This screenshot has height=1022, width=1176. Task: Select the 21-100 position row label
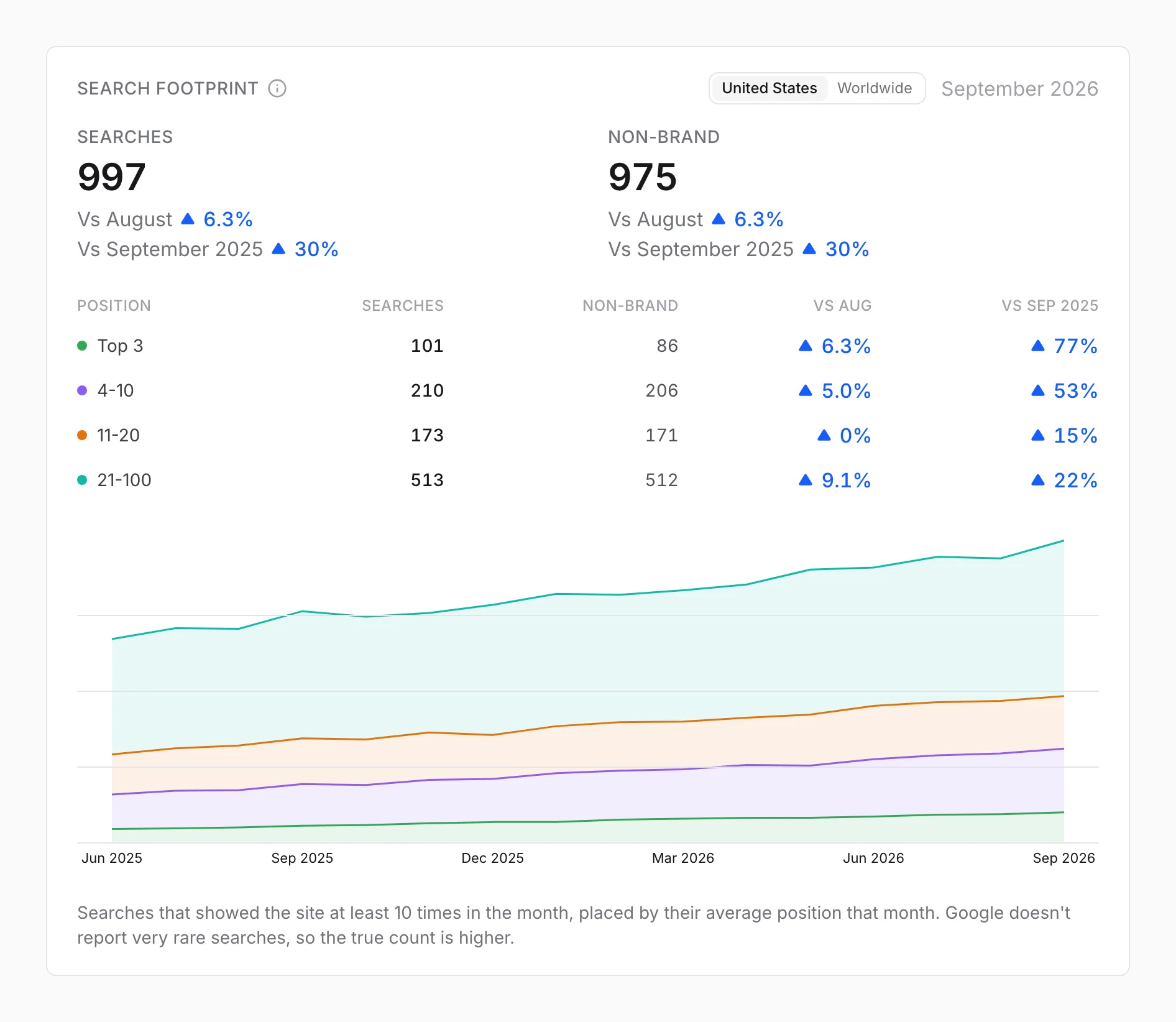point(124,480)
